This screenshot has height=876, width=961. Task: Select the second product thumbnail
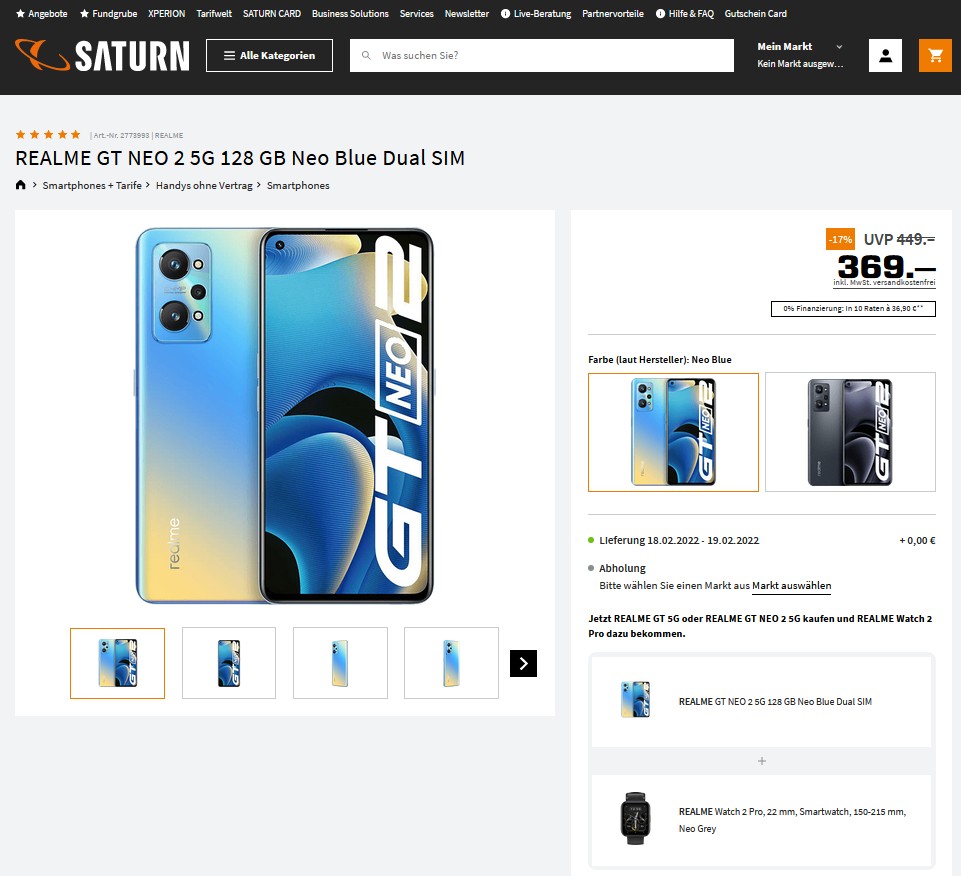(228, 663)
